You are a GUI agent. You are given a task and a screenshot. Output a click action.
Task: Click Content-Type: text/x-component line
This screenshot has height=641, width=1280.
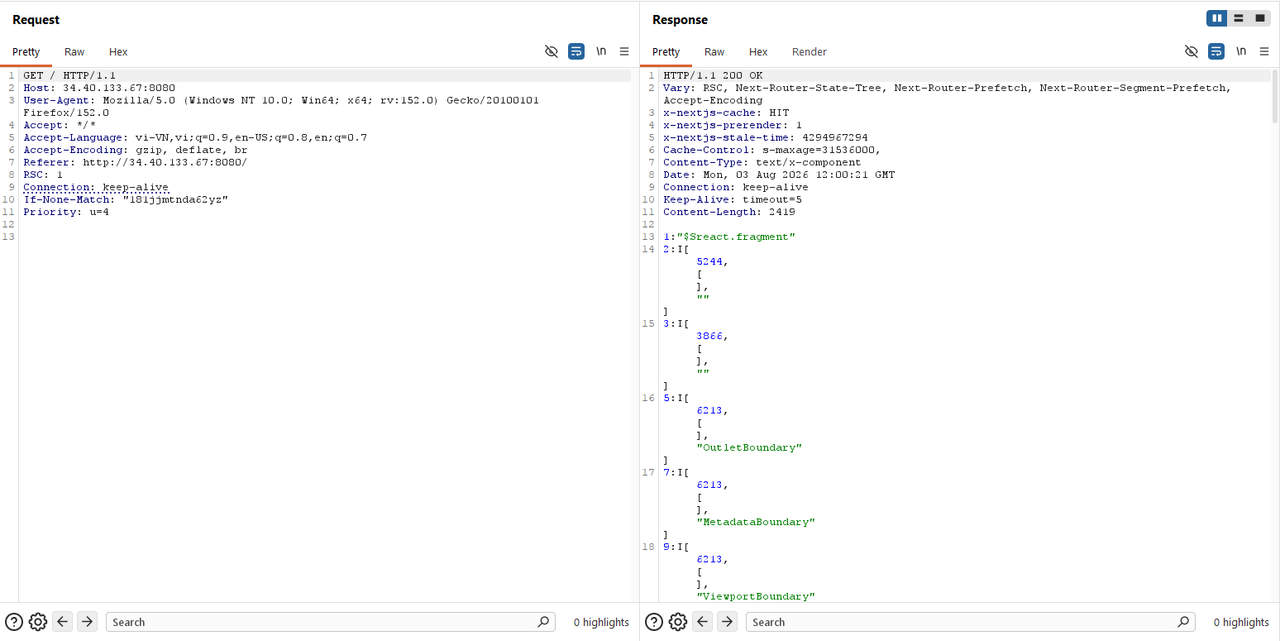(x=762, y=162)
